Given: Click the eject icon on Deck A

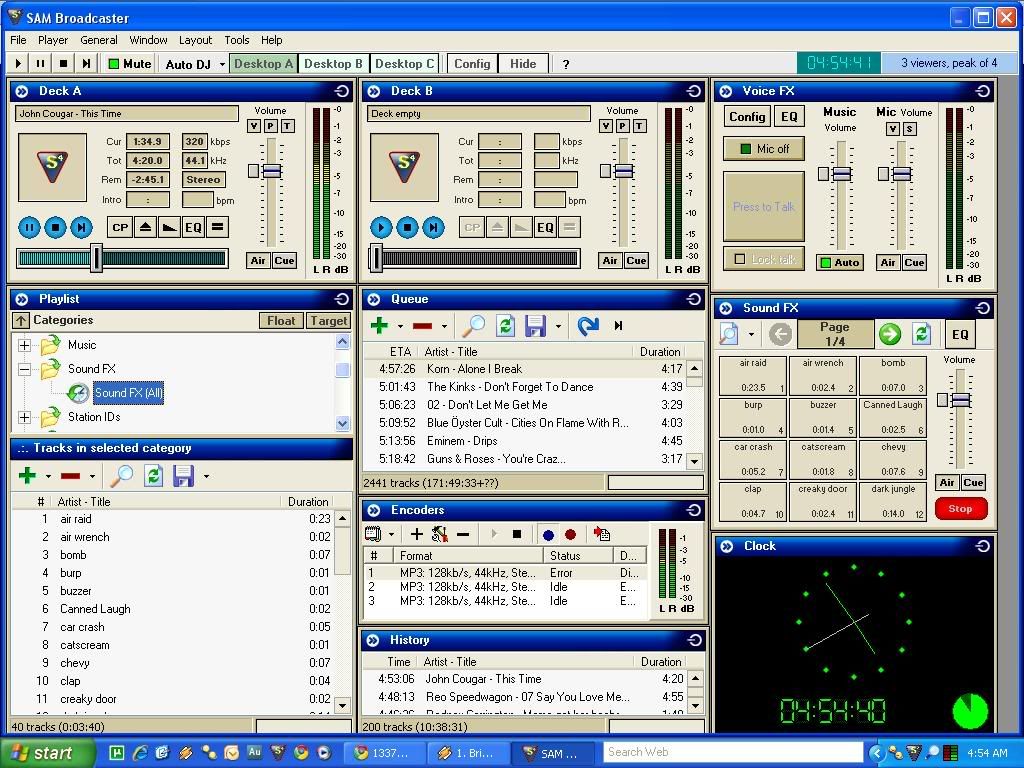Looking at the screenshot, I should click(145, 227).
